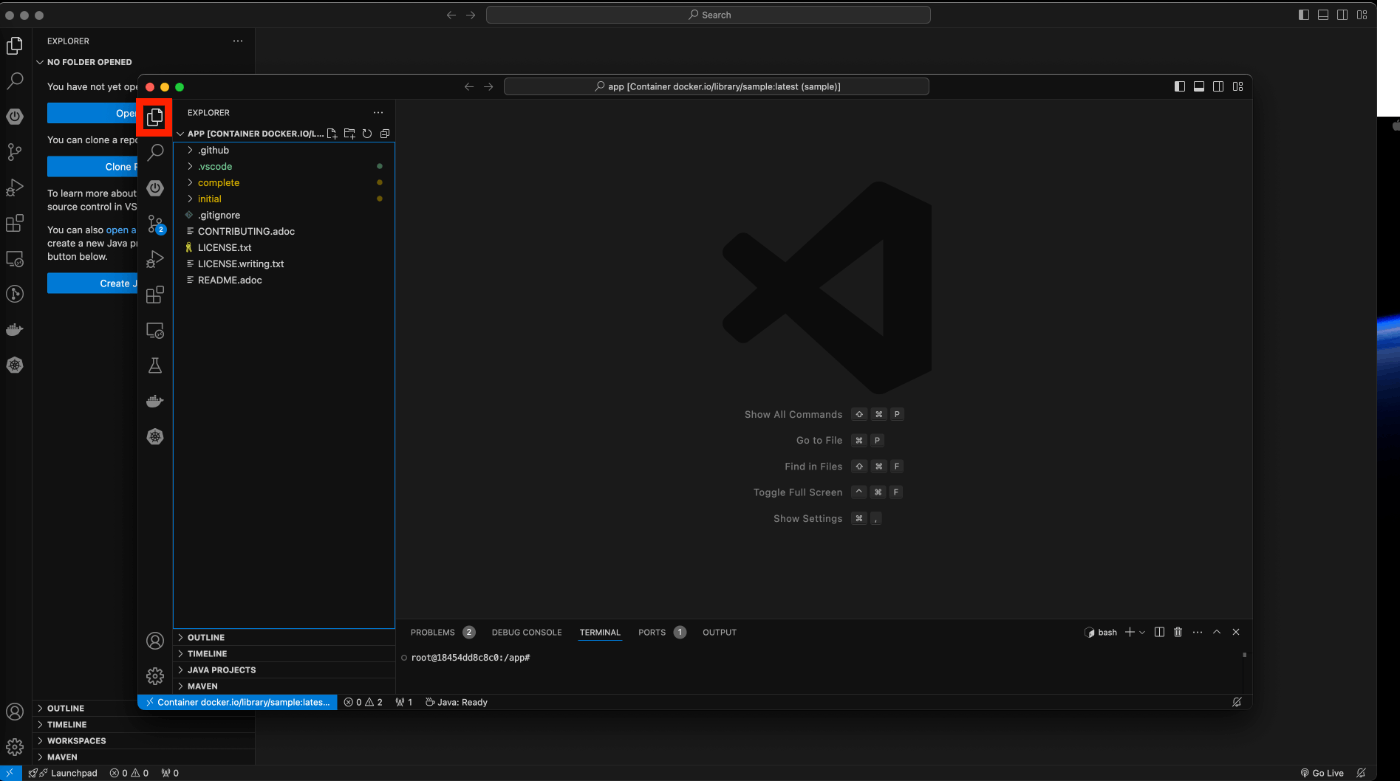Switch to OUTPUT tab
Viewport: 1400px width, 781px height.
click(719, 632)
